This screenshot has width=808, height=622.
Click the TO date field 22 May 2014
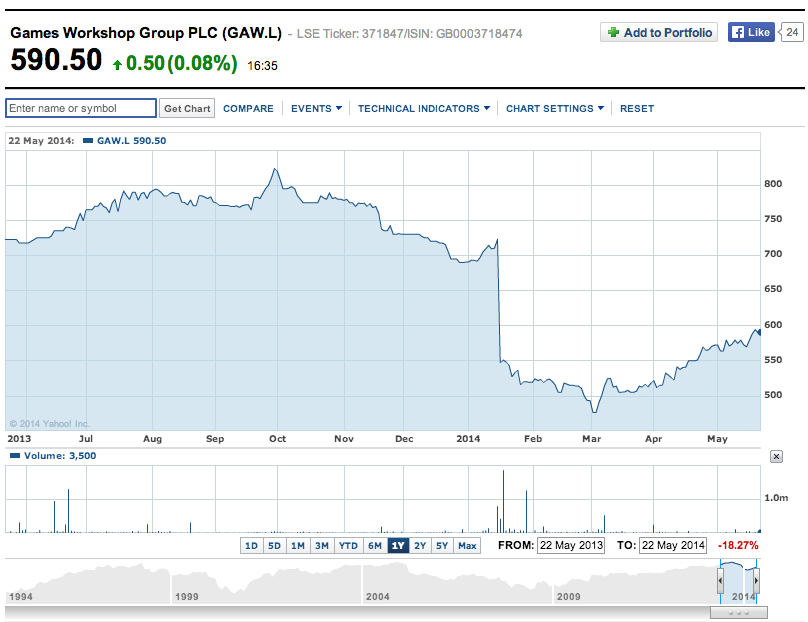click(x=673, y=545)
